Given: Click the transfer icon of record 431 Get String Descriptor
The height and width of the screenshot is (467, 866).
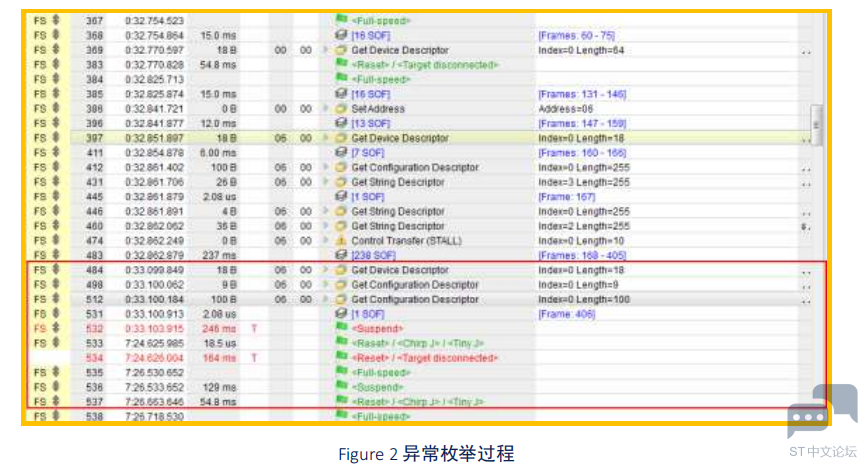Looking at the screenshot, I should coord(341,181).
